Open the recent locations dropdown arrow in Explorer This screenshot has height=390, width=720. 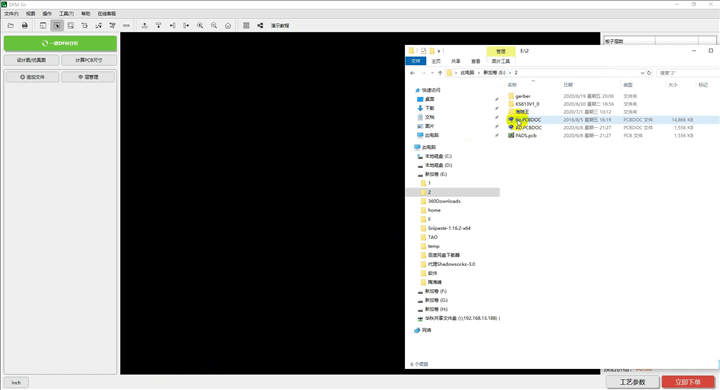point(432,73)
